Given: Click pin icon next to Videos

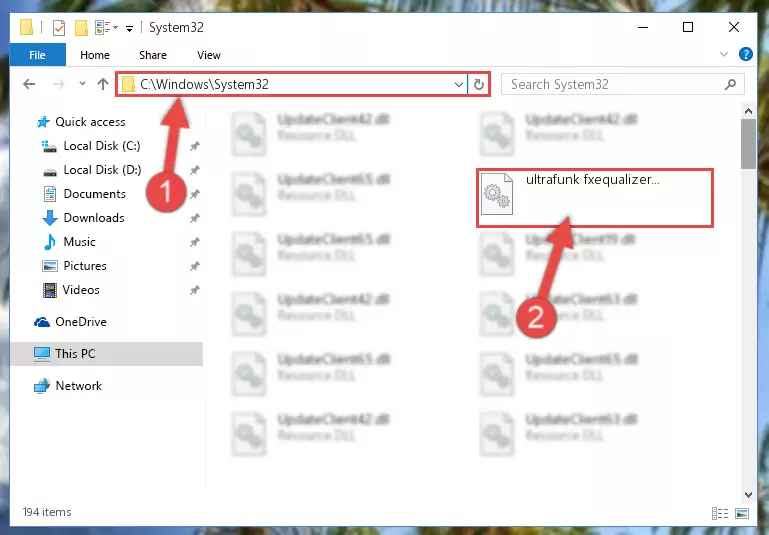Looking at the screenshot, I should point(195,290).
